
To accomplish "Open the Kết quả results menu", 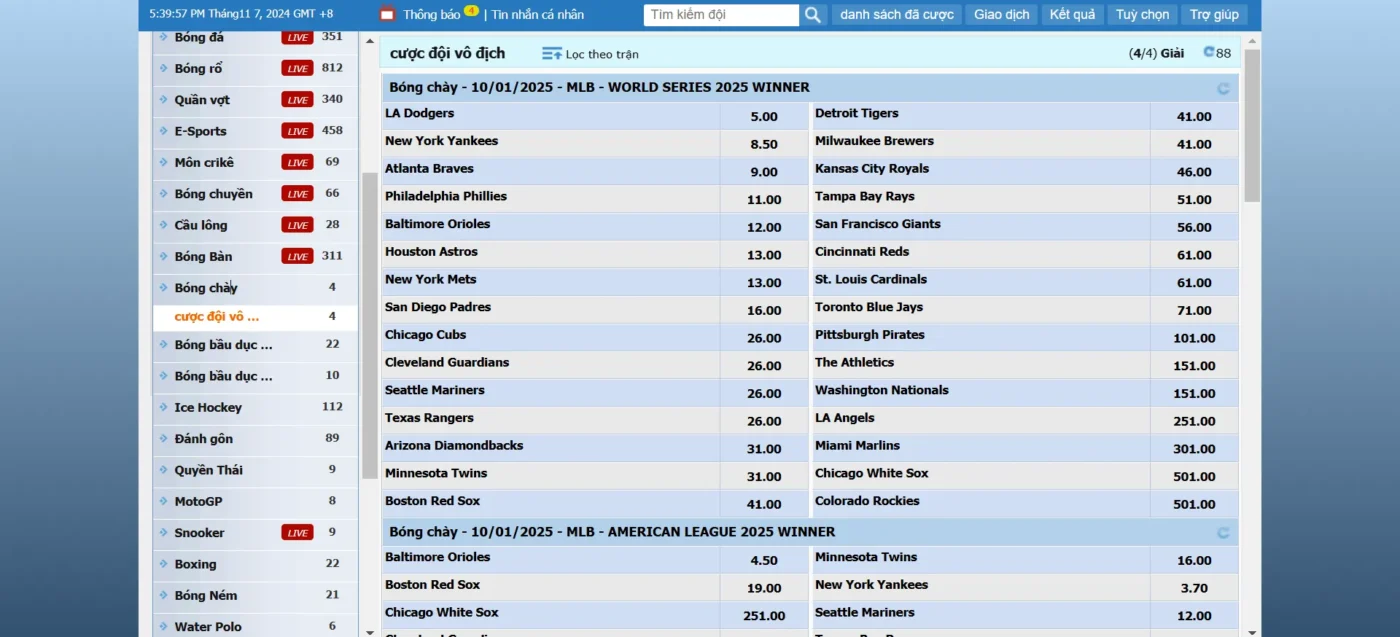I will pos(1073,15).
